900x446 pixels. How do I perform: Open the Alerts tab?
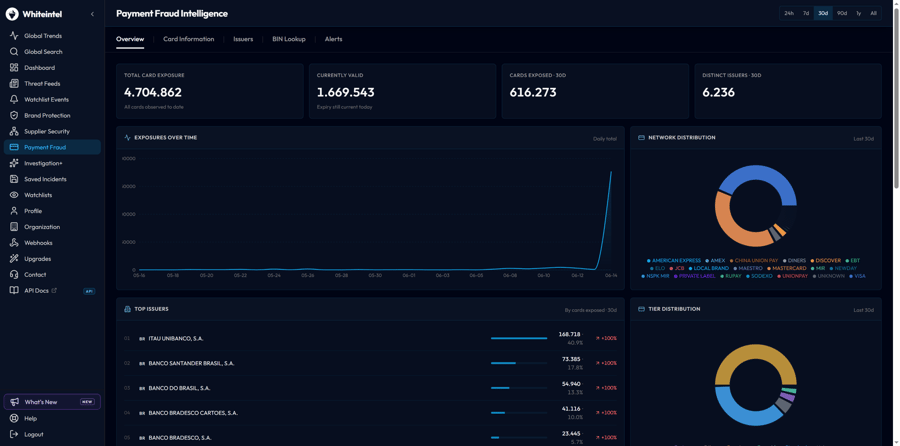(x=333, y=39)
